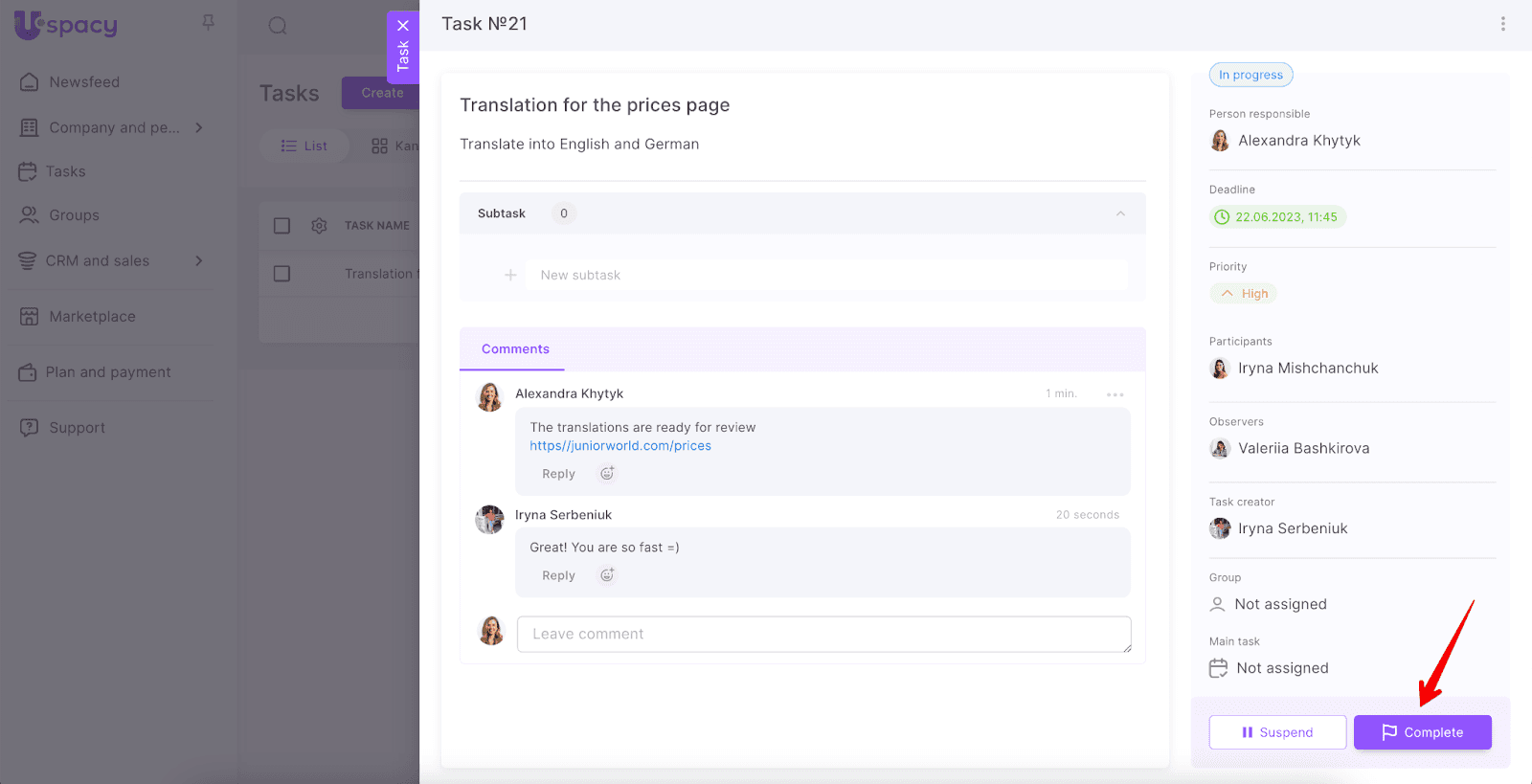Open the Comments tab
1532x784 pixels.
coord(515,349)
